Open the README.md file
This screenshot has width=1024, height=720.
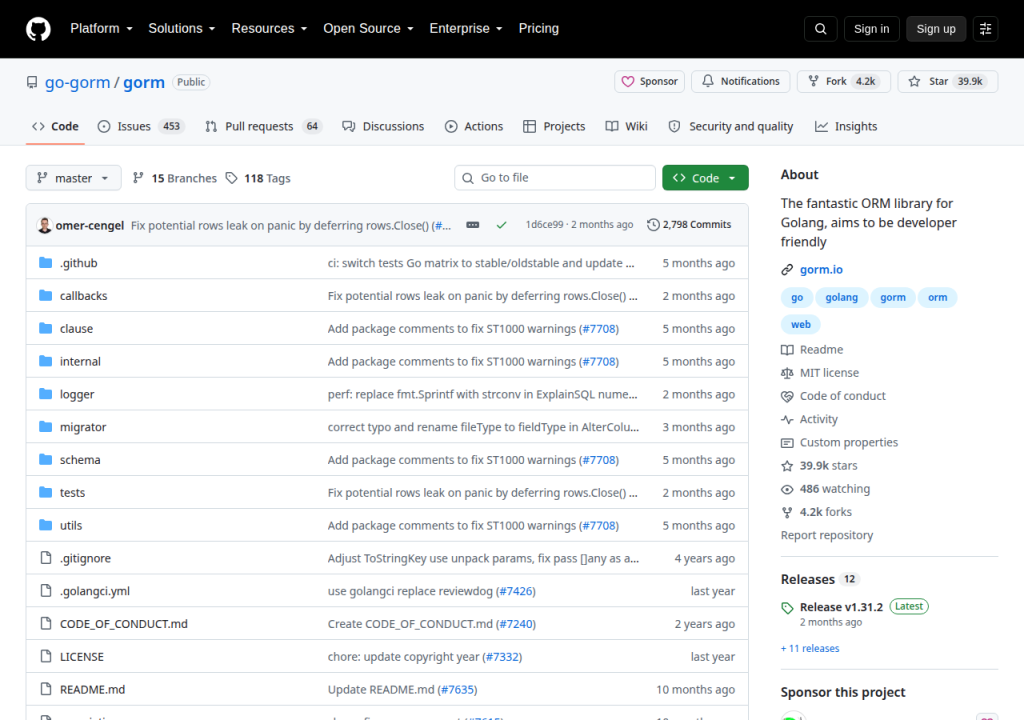coord(92,689)
